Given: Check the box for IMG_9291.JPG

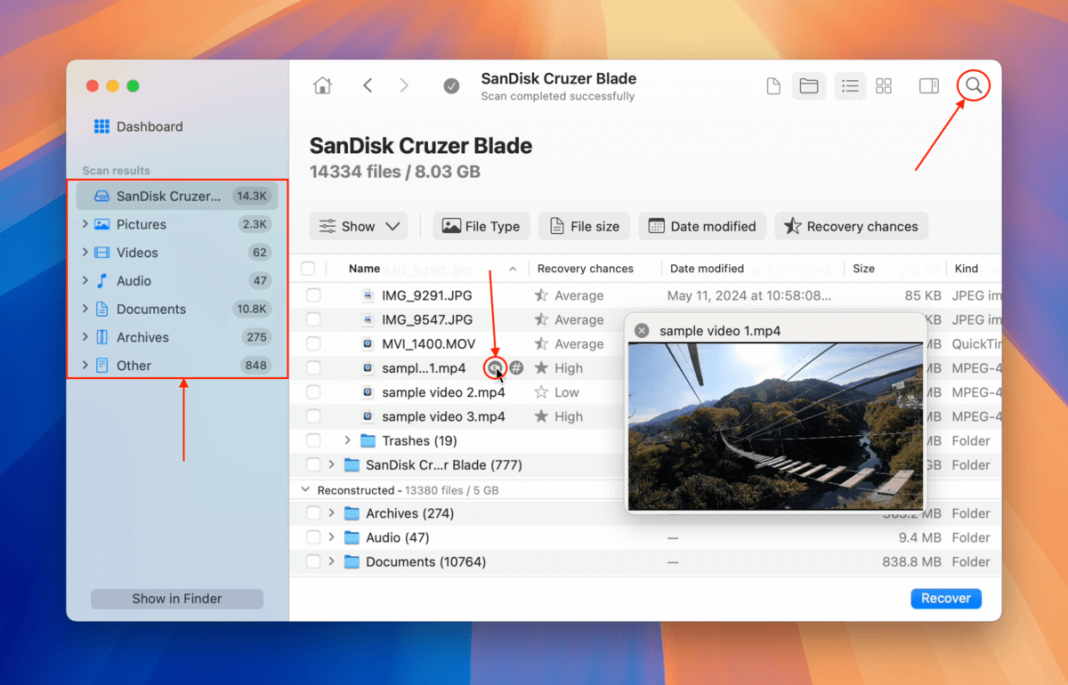Looking at the screenshot, I should (x=313, y=296).
